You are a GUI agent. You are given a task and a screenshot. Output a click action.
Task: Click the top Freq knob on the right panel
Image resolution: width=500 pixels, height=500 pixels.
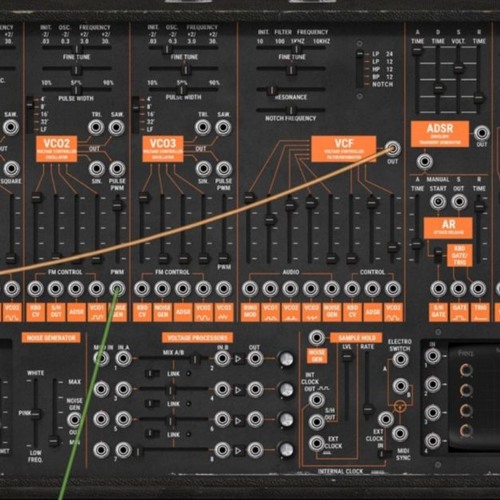(466, 370)
